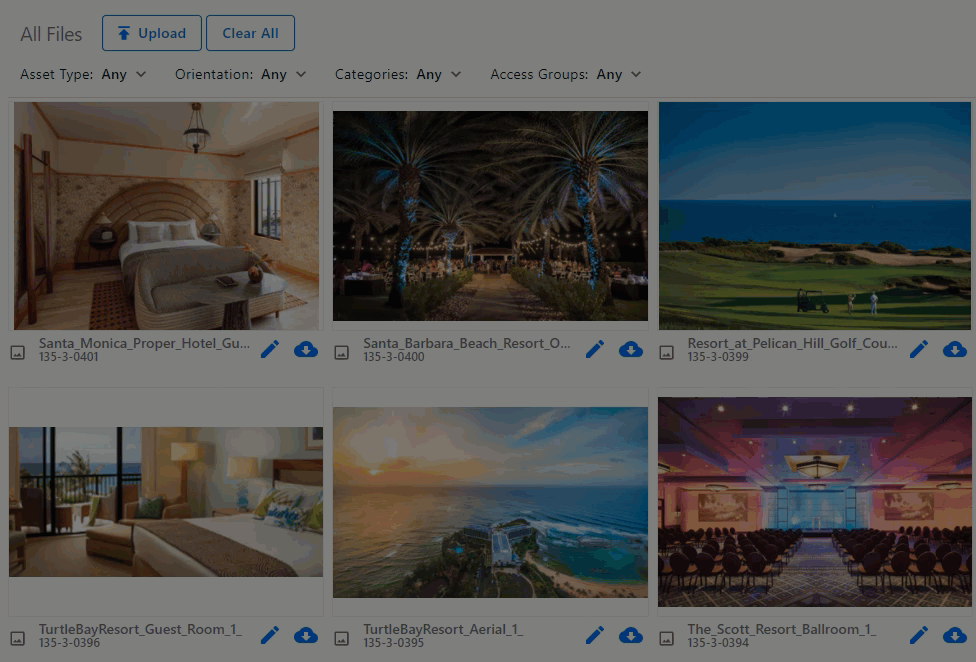Click image type icon beside Resort_at_Pelican_Hill

coord(667,353)
